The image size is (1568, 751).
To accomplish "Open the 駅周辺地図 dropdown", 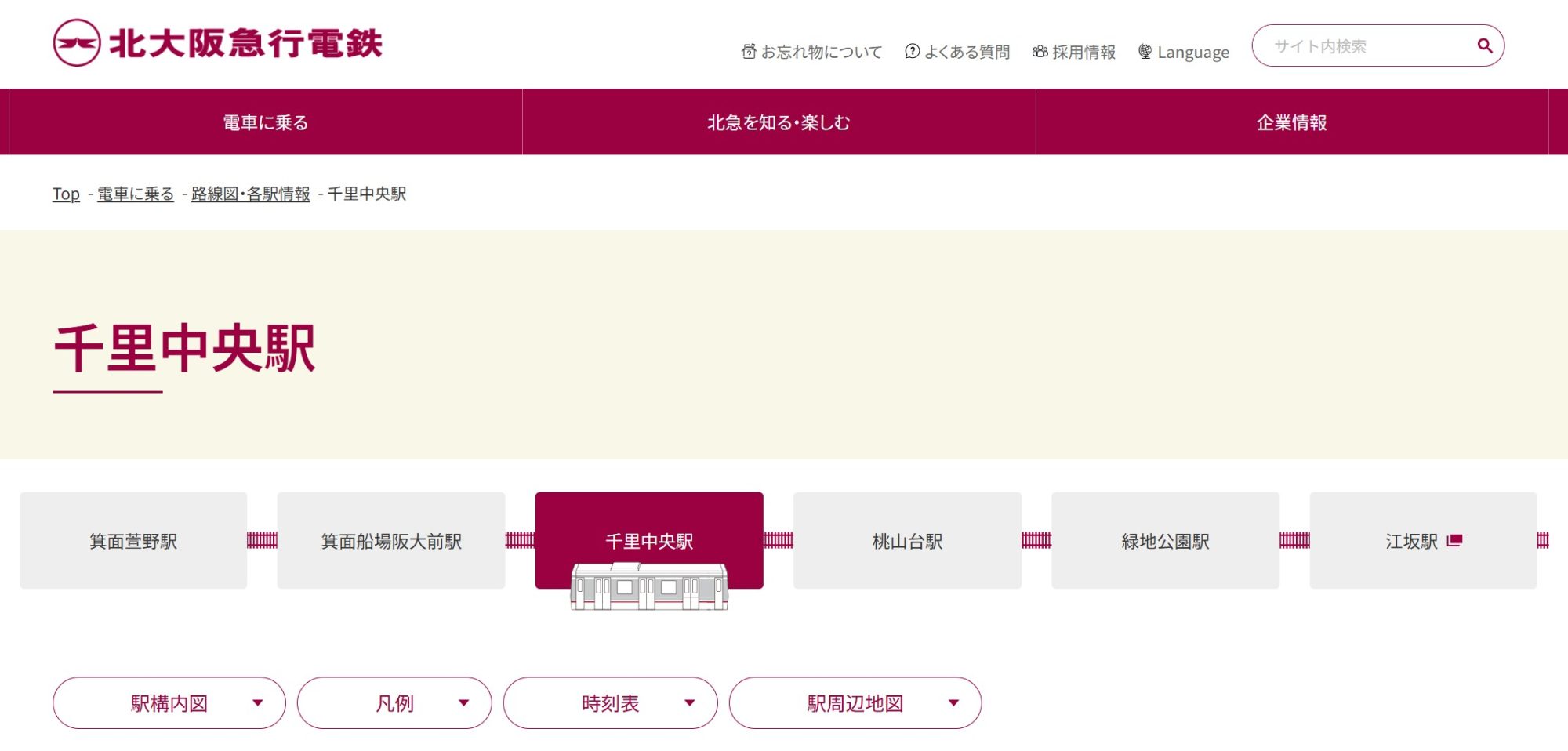I will 855,703.
